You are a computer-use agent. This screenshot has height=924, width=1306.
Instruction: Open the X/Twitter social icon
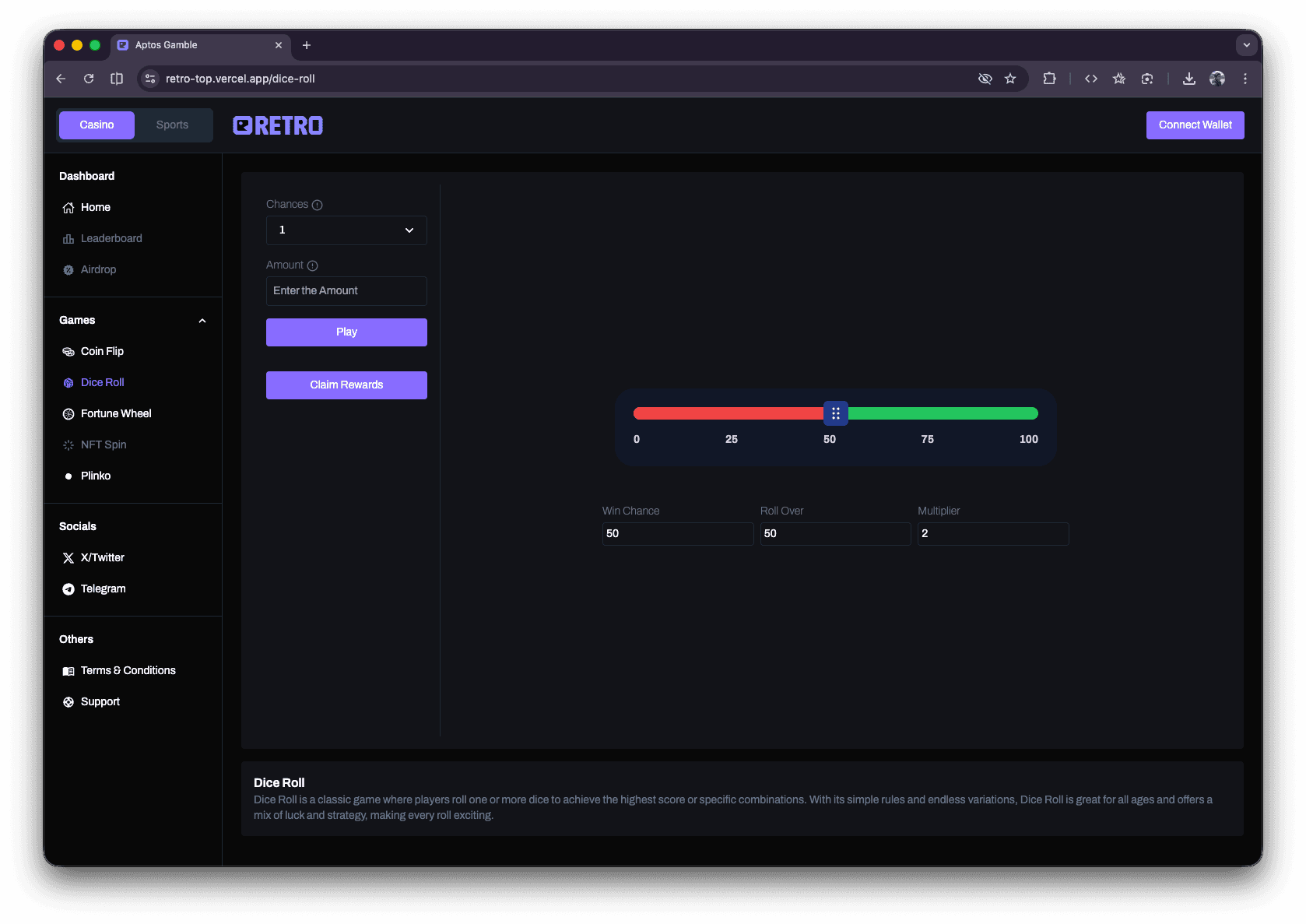(x=68, y=558)
